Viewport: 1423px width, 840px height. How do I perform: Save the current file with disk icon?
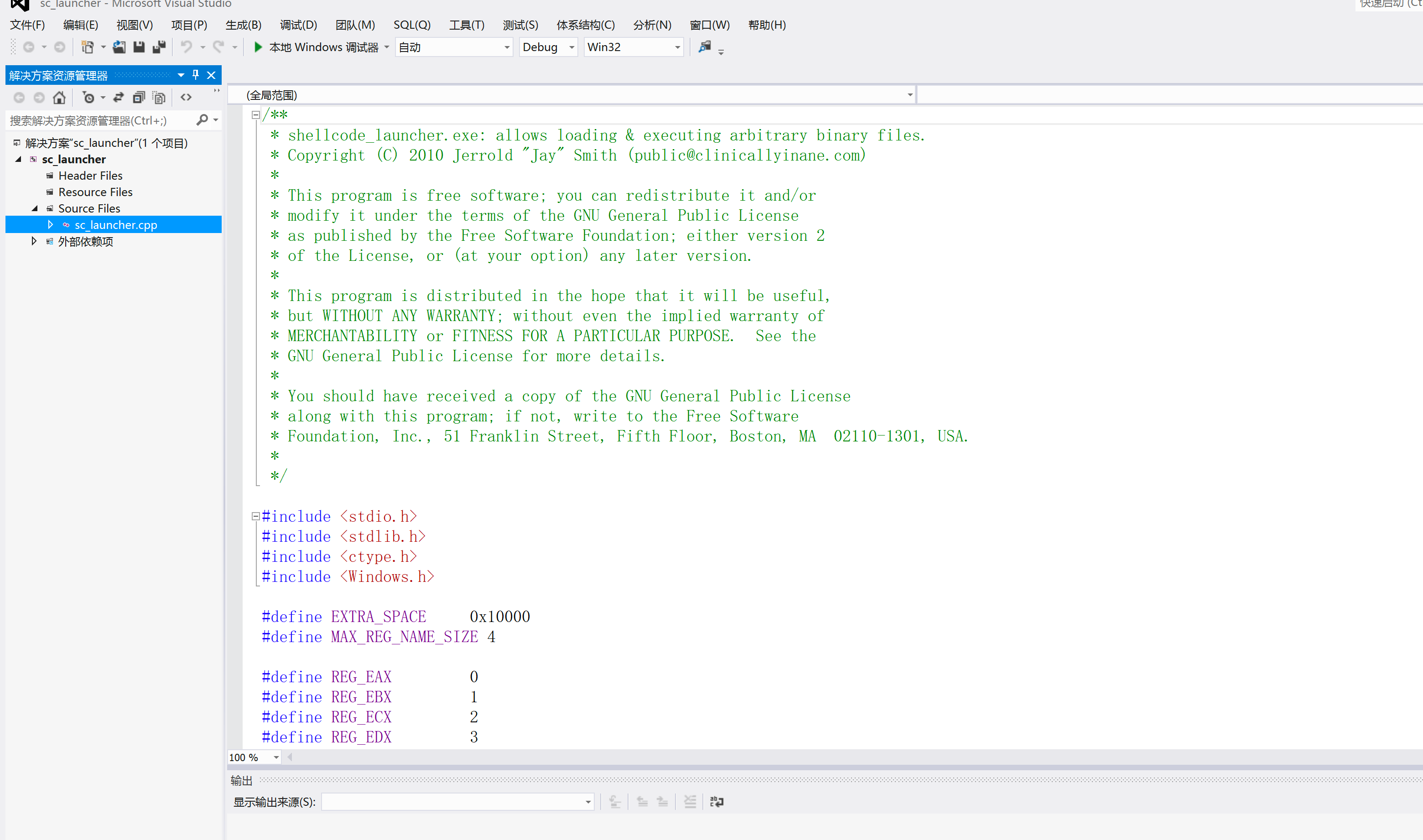click(x=139, y=47)
